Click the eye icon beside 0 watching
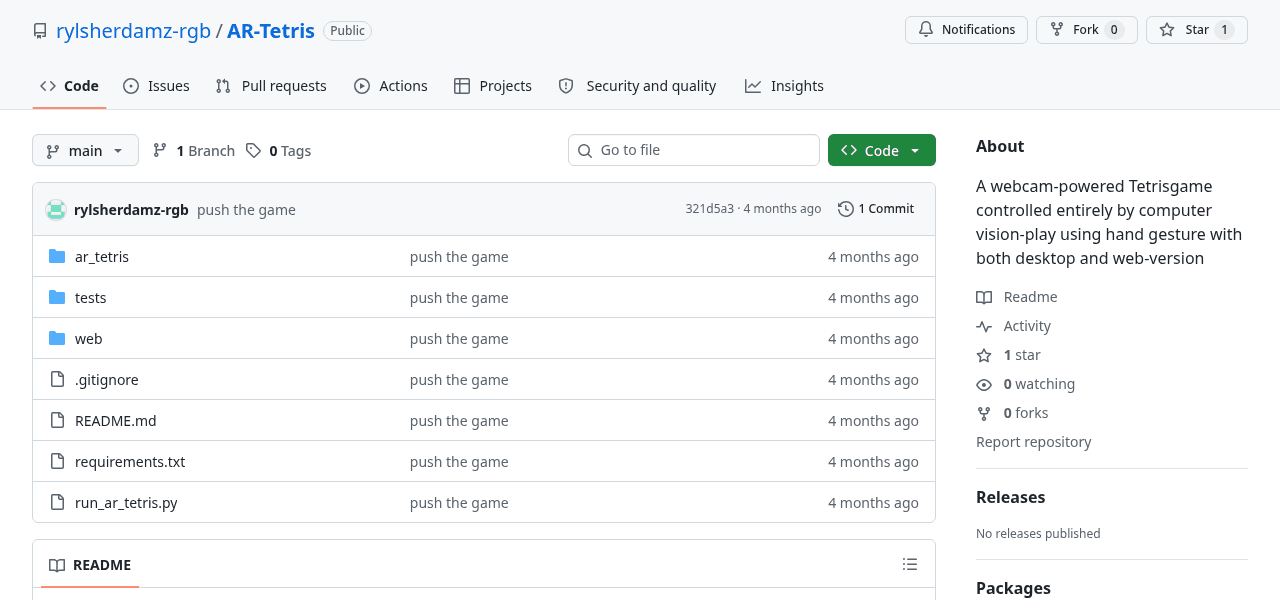 pyautogui.click(x=984, y=384)
